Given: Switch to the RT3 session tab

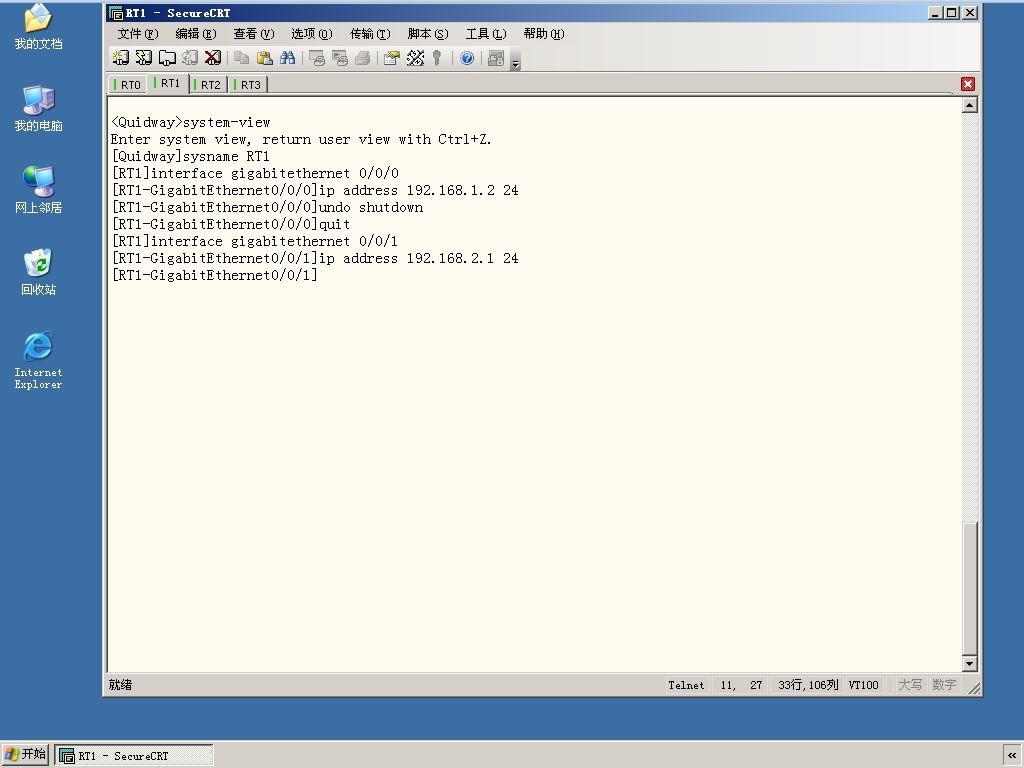Looking at the screenshot, I should pos(248,85).
